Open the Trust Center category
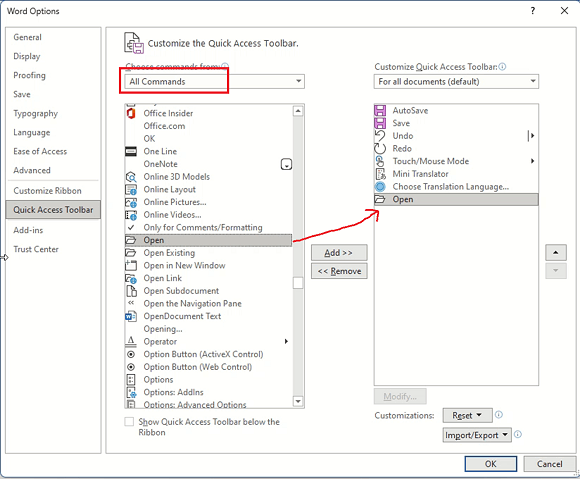Viewport: 580px width, 479px height. click(x=36, y=249)
